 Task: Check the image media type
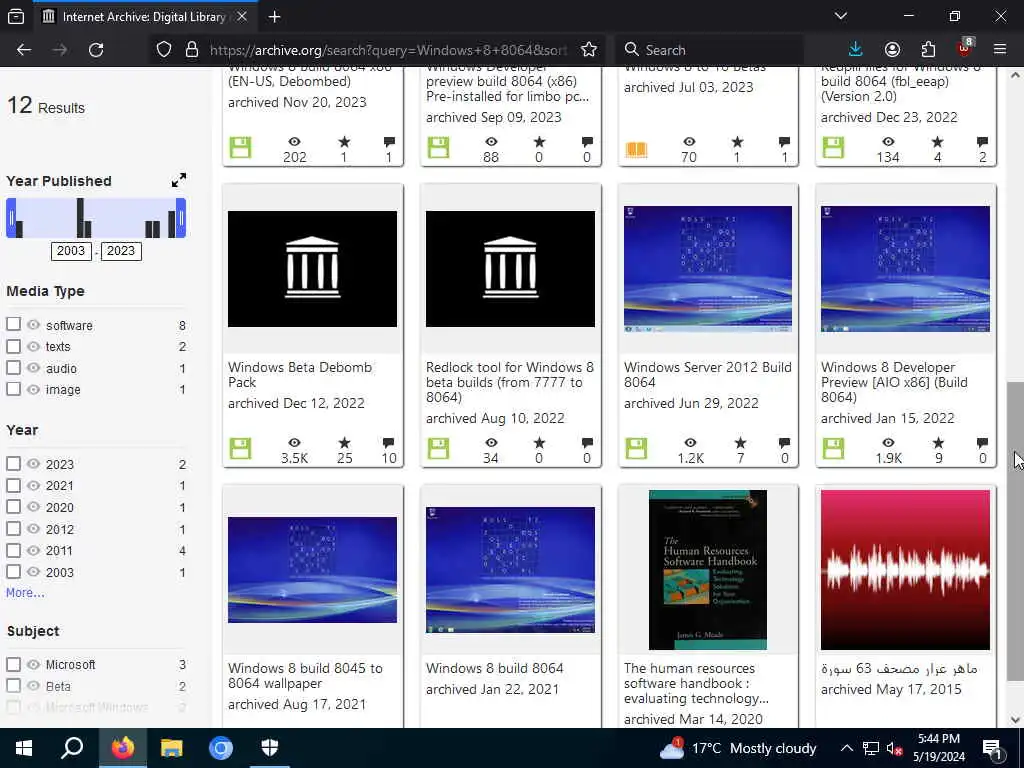[x=13, y=389]
